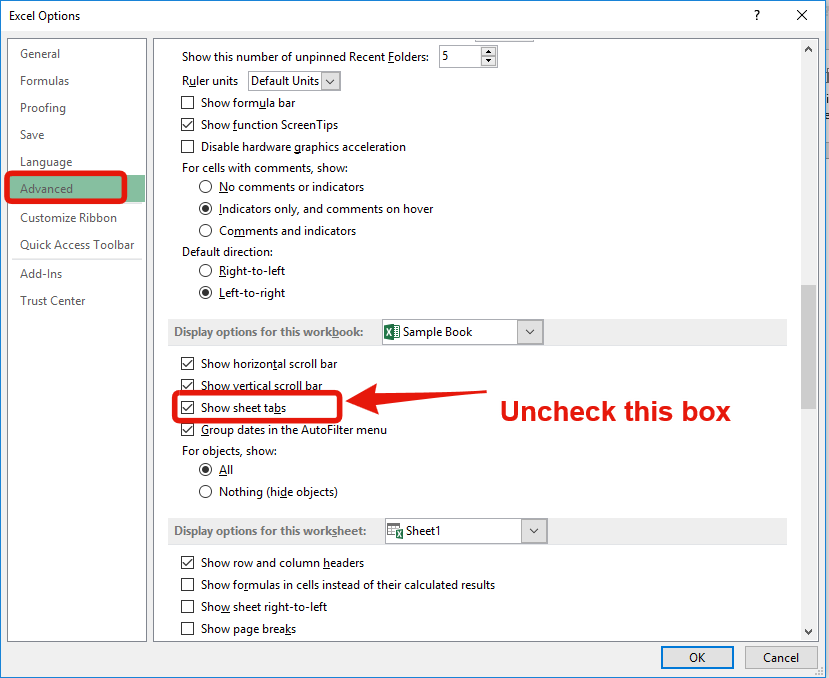
Task: Enable Show formula bar checkbox
Action: point(188,103)
